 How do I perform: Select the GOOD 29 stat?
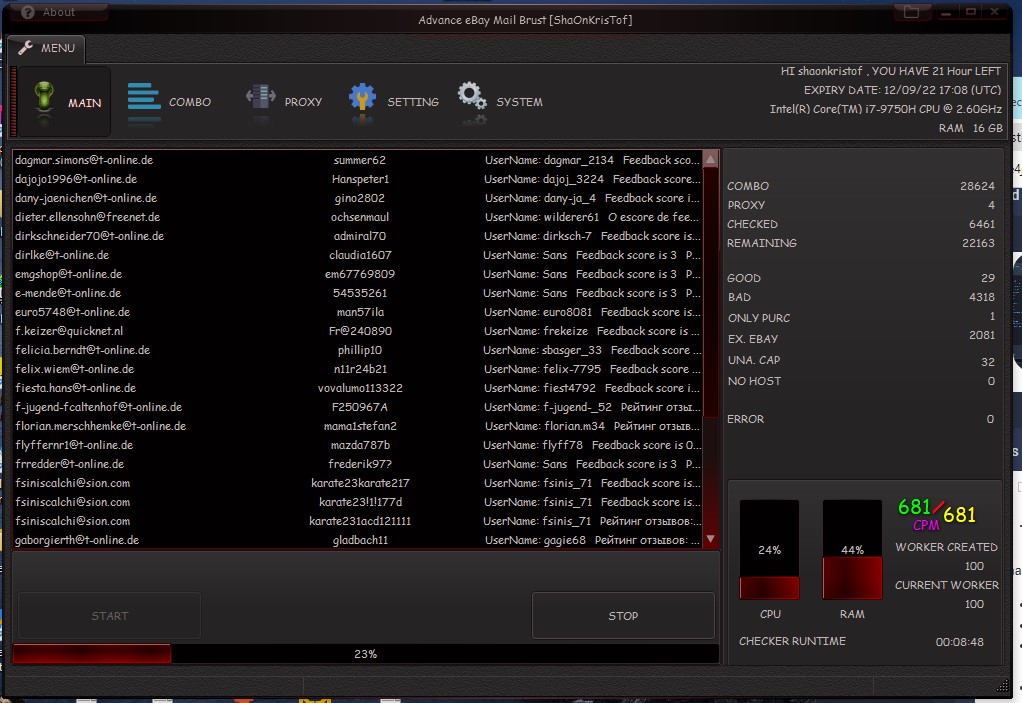click(x=861, y=278)
